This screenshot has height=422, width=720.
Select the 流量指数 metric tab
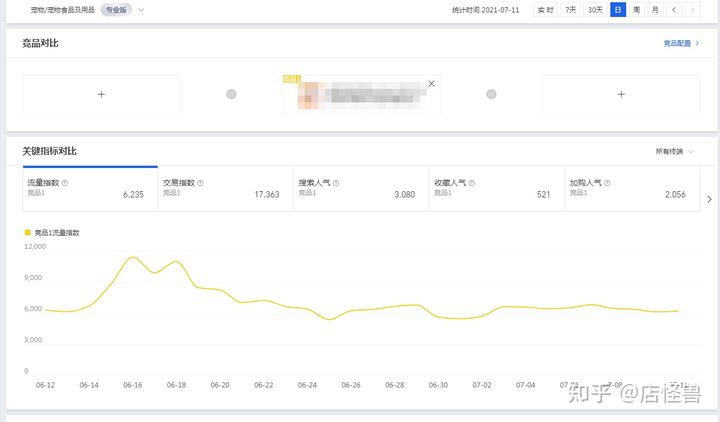click(90, 189)
